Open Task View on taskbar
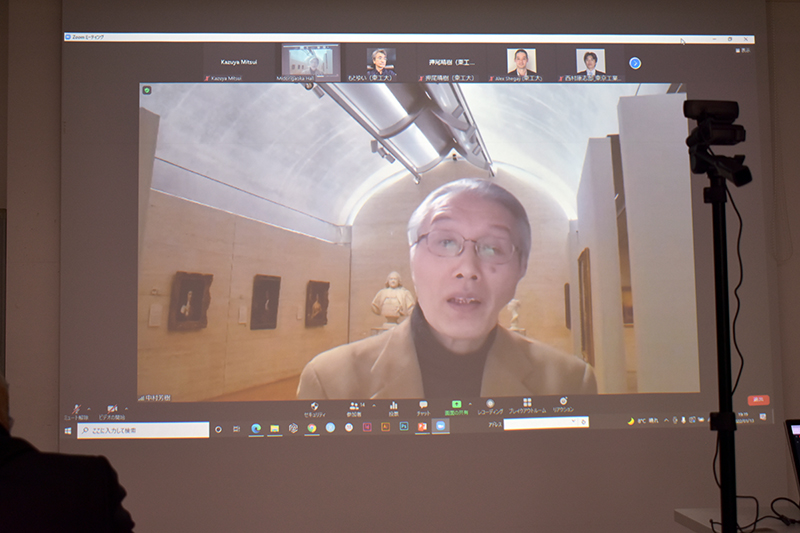 [x=237, y=429]
